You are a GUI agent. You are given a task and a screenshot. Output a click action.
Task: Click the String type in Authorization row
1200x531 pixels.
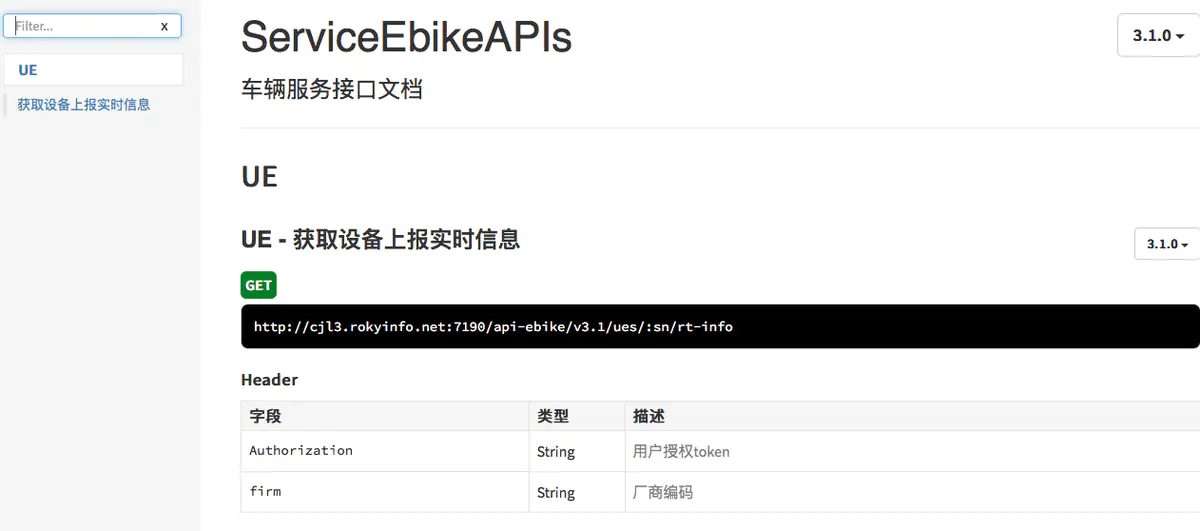click(x=556, y=452)
